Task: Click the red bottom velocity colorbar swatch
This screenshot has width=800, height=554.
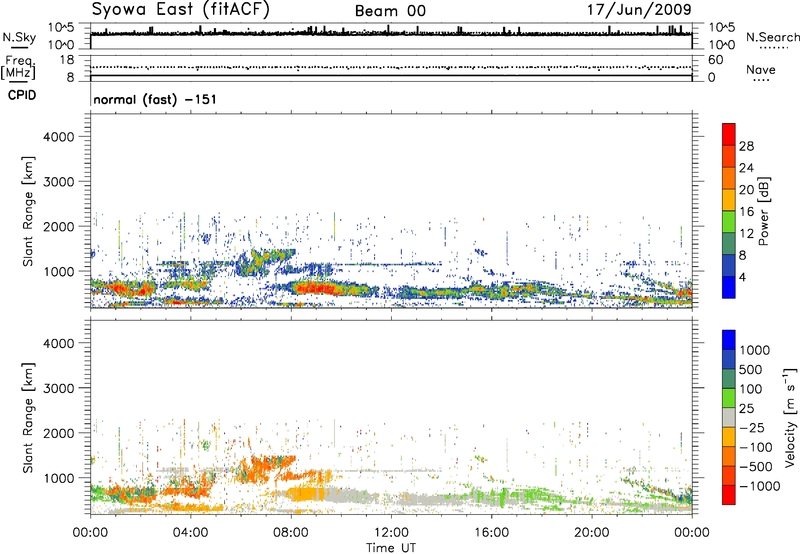Action: pos(729,495)
